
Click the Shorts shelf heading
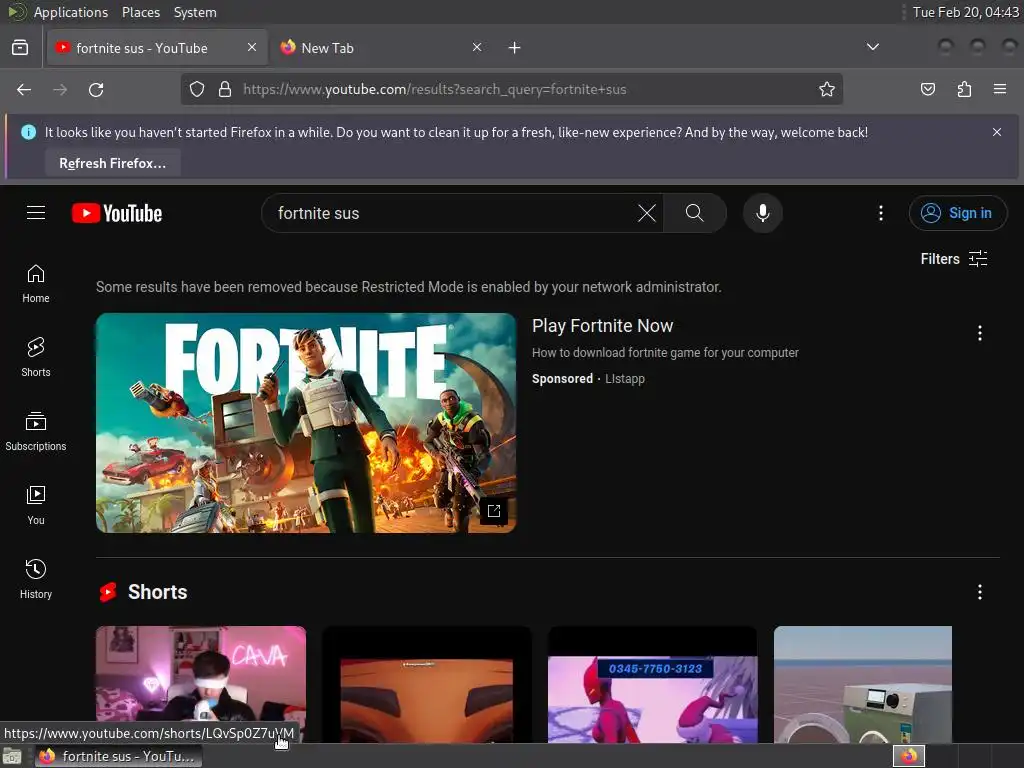157,592
